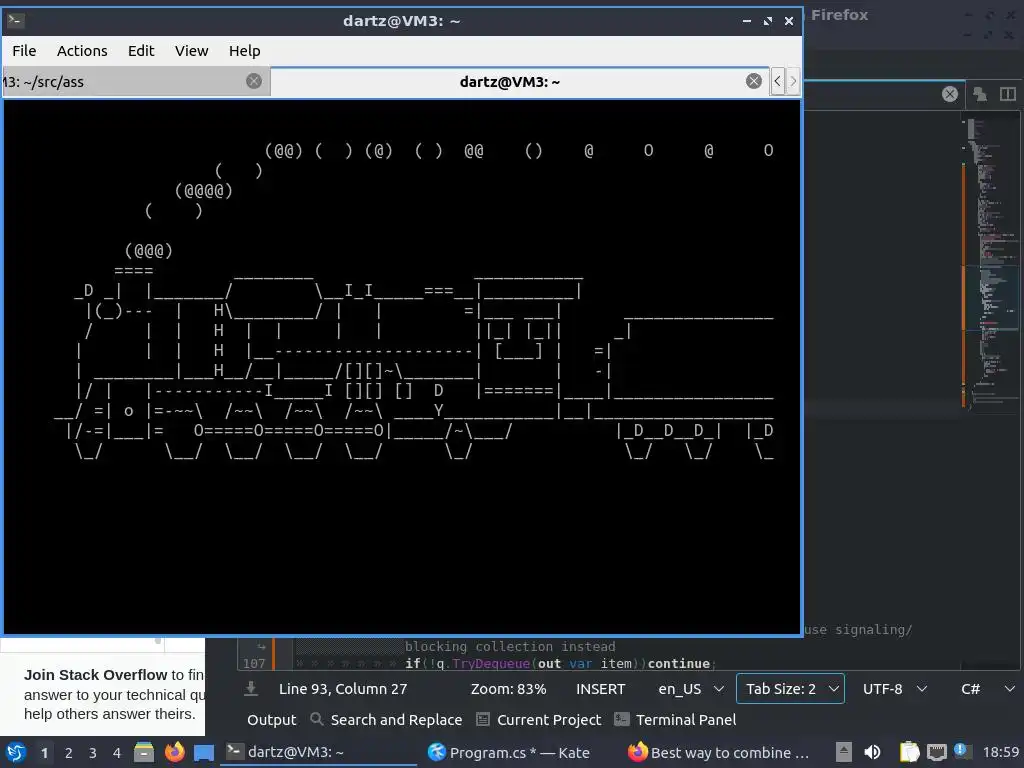Open the application launcher menu

16,752
